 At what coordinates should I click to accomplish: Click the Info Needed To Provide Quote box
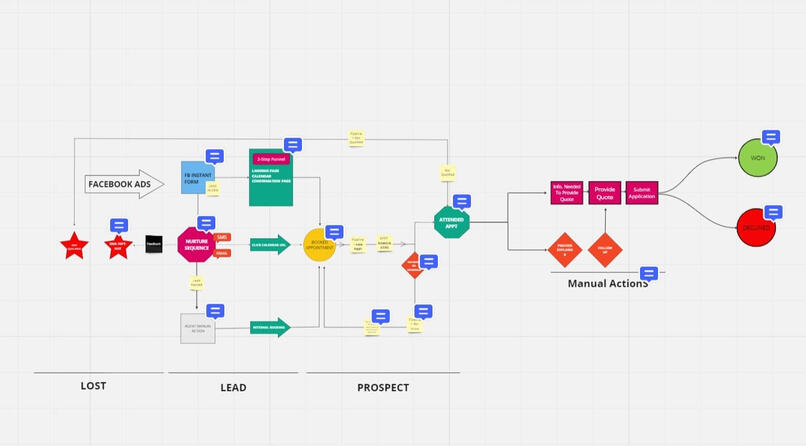(x=566, y=193)
